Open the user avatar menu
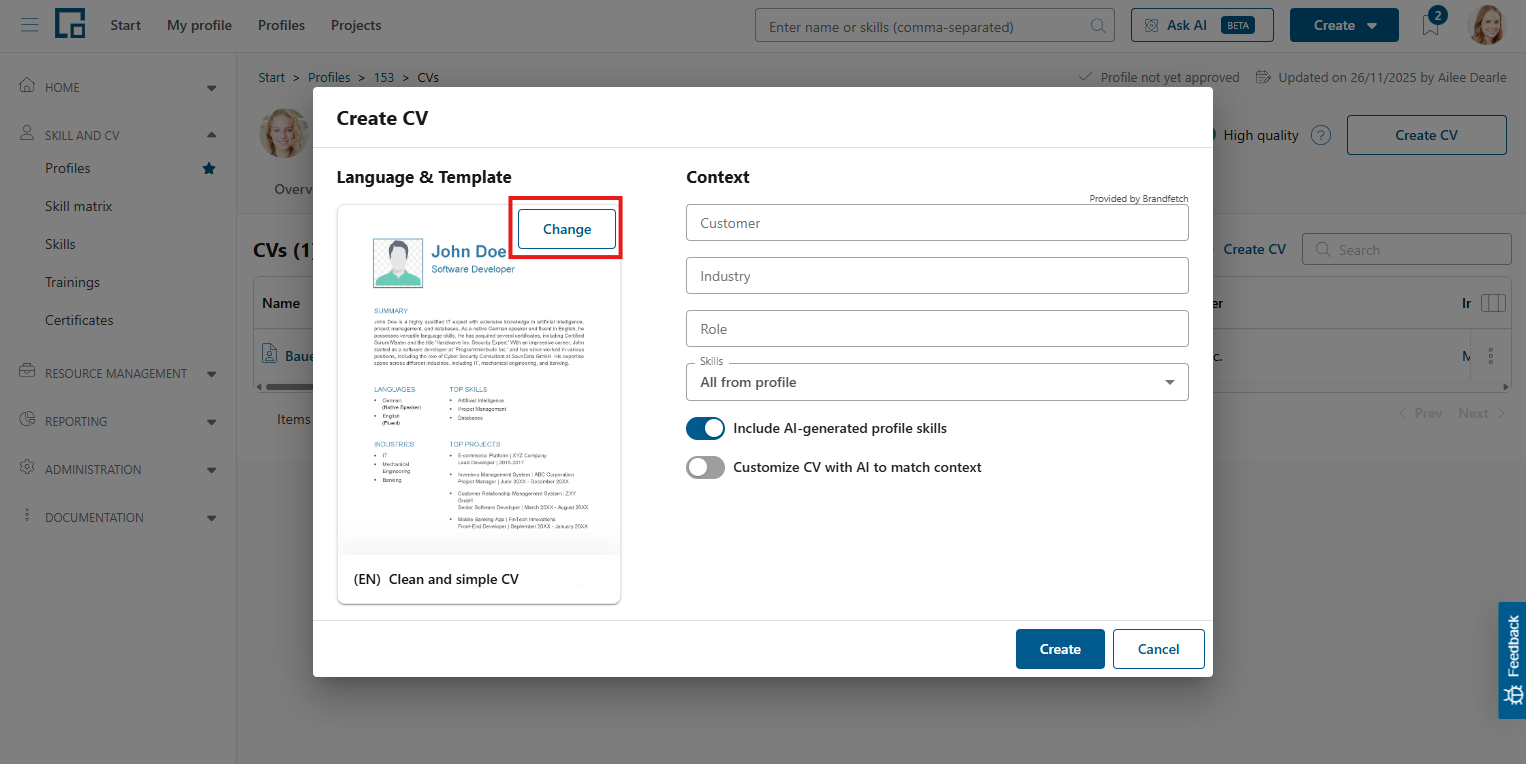1526x764 pixels. [x=1486, y=25]
